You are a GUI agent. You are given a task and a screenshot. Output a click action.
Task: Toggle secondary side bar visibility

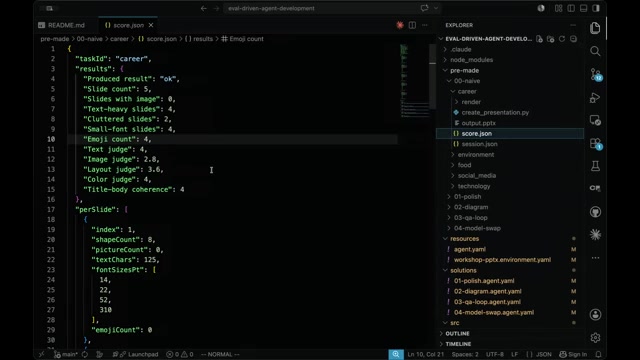click(596, 8)
